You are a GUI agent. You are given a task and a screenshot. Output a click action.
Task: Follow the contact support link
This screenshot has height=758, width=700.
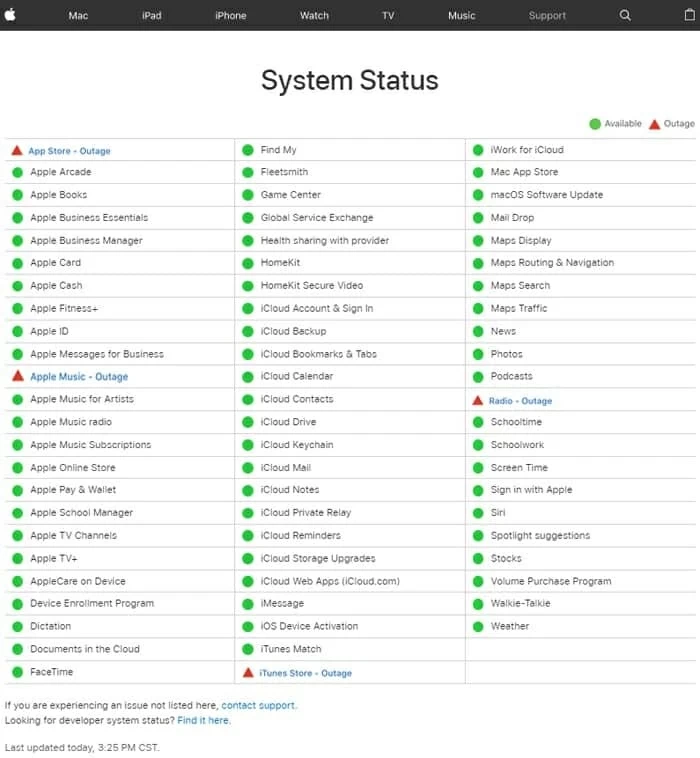(258, 705)
